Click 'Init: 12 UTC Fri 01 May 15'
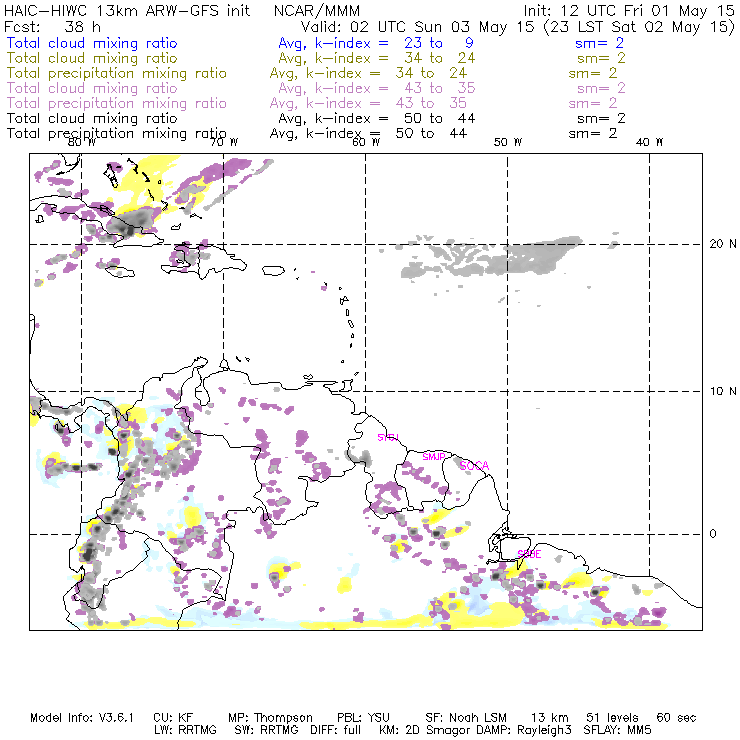 pos(629,11)
